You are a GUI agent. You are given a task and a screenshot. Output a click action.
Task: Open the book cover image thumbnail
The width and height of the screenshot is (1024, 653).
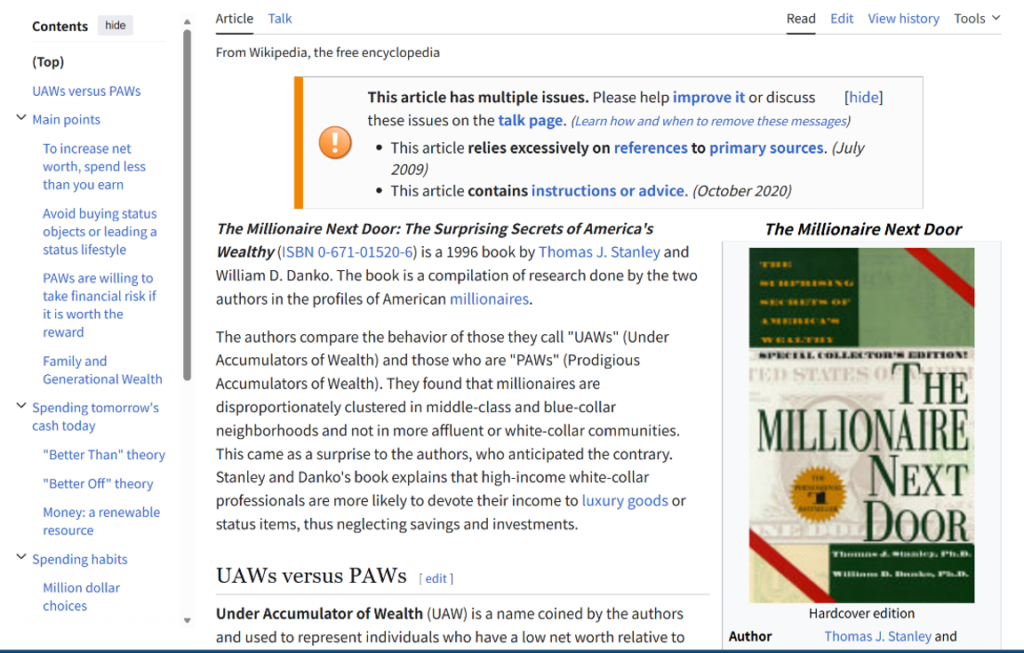[x=861, y=425]
